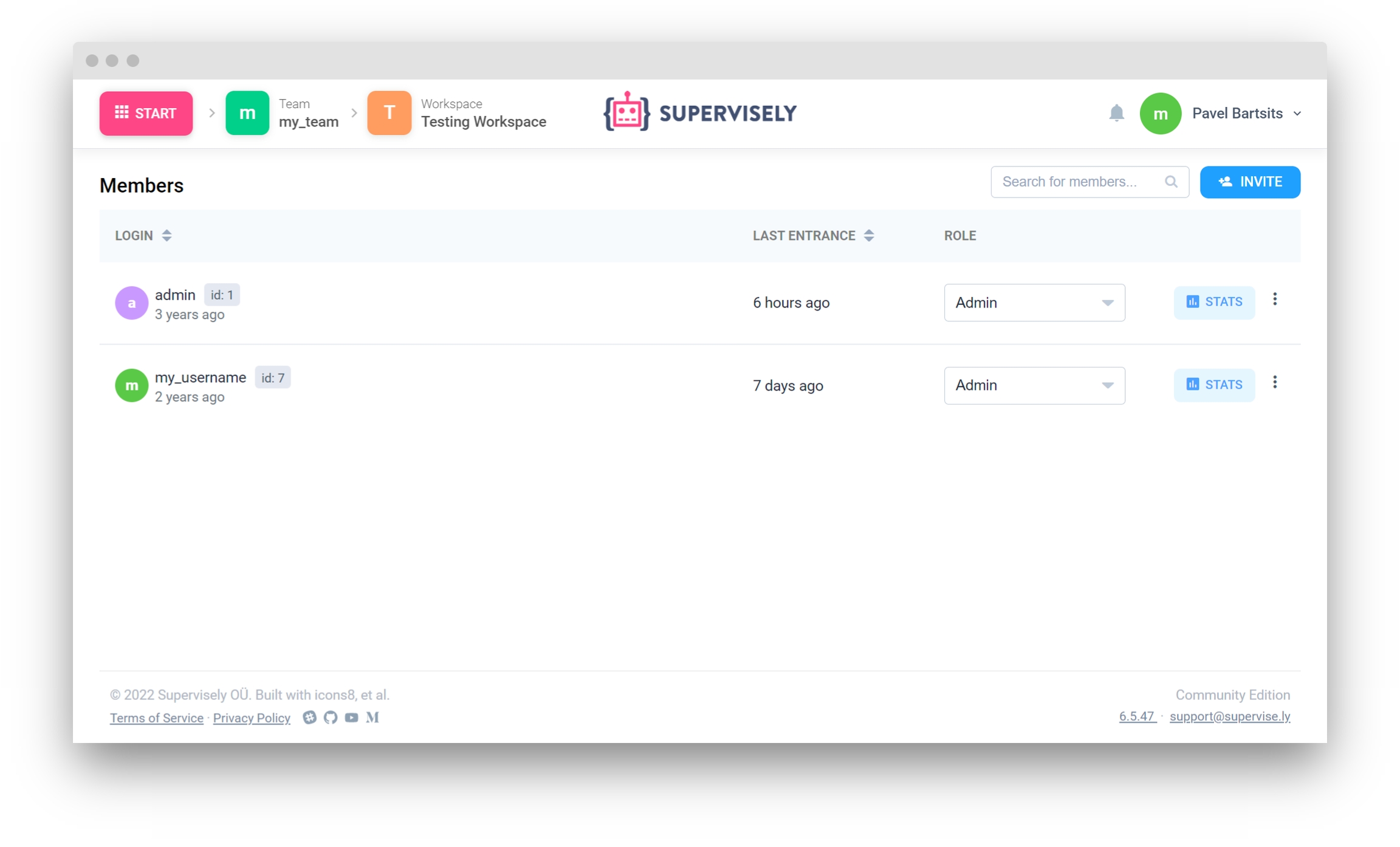
Task: Click the Medium icon in footer
Action: pos(372,718)
